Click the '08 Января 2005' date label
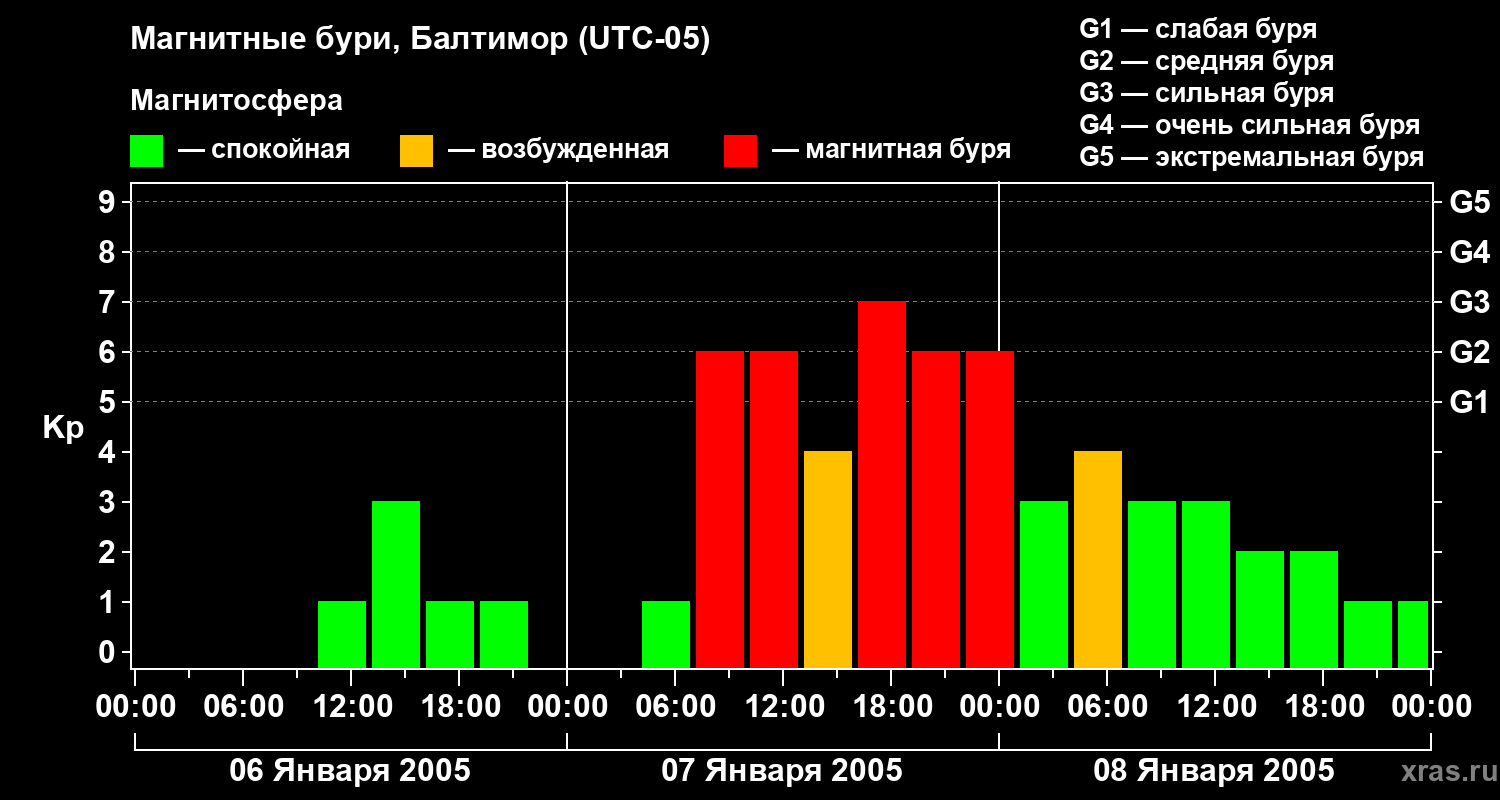 coord(1214,771)
